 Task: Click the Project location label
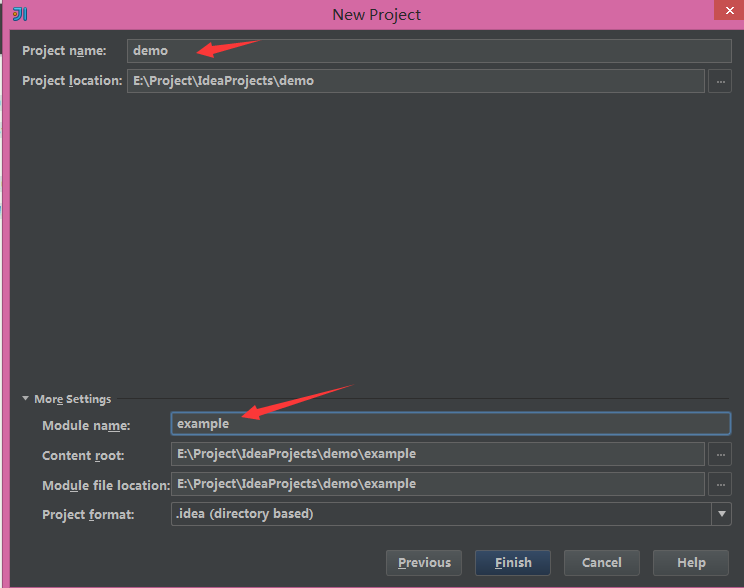tap(72, 81)
